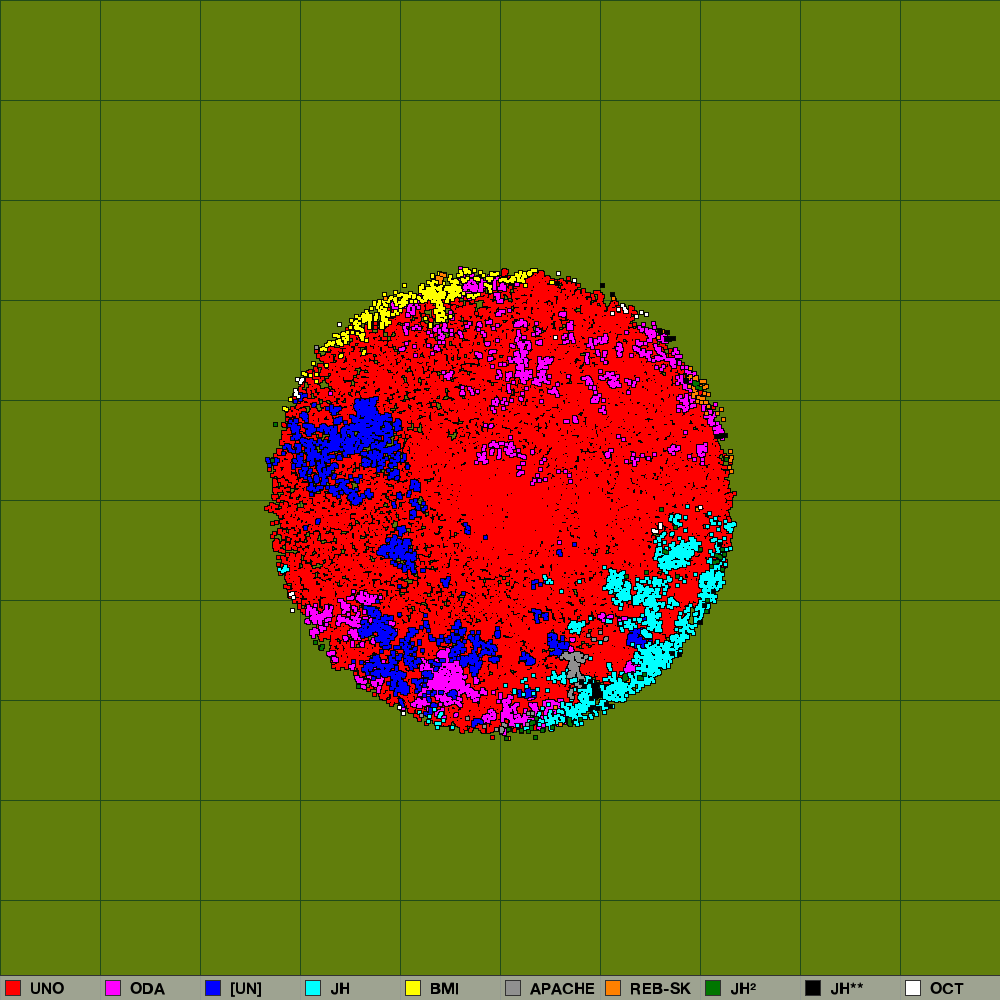The image size is (1000, 1000).
Task: Click the gray APACHE legend swatch
Action: tap(513, 988)
